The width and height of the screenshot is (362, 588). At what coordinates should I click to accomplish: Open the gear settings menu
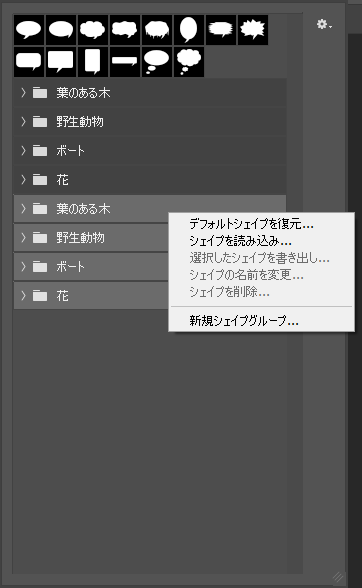[324, 25]
